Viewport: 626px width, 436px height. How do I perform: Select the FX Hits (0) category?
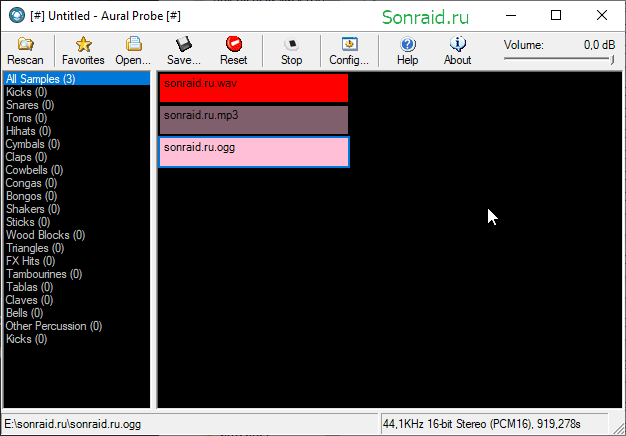pos(77,261)
